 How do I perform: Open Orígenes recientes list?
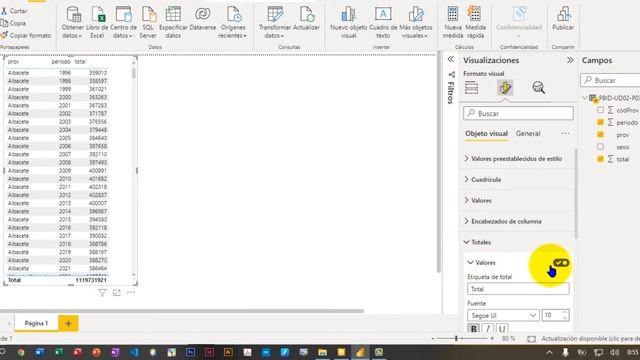(x=233, y=22)
